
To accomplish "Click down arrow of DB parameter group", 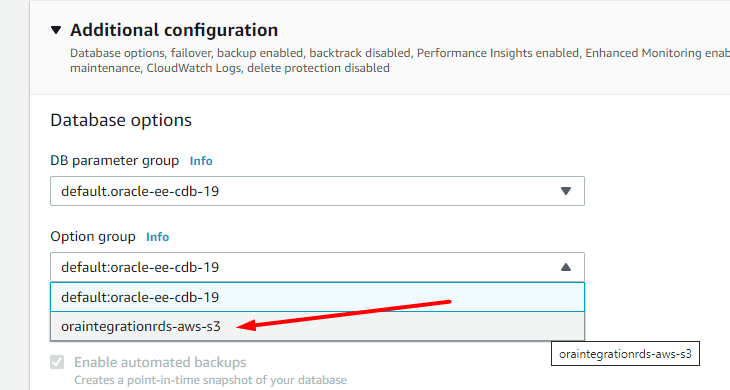I will [x=566, y=191].
